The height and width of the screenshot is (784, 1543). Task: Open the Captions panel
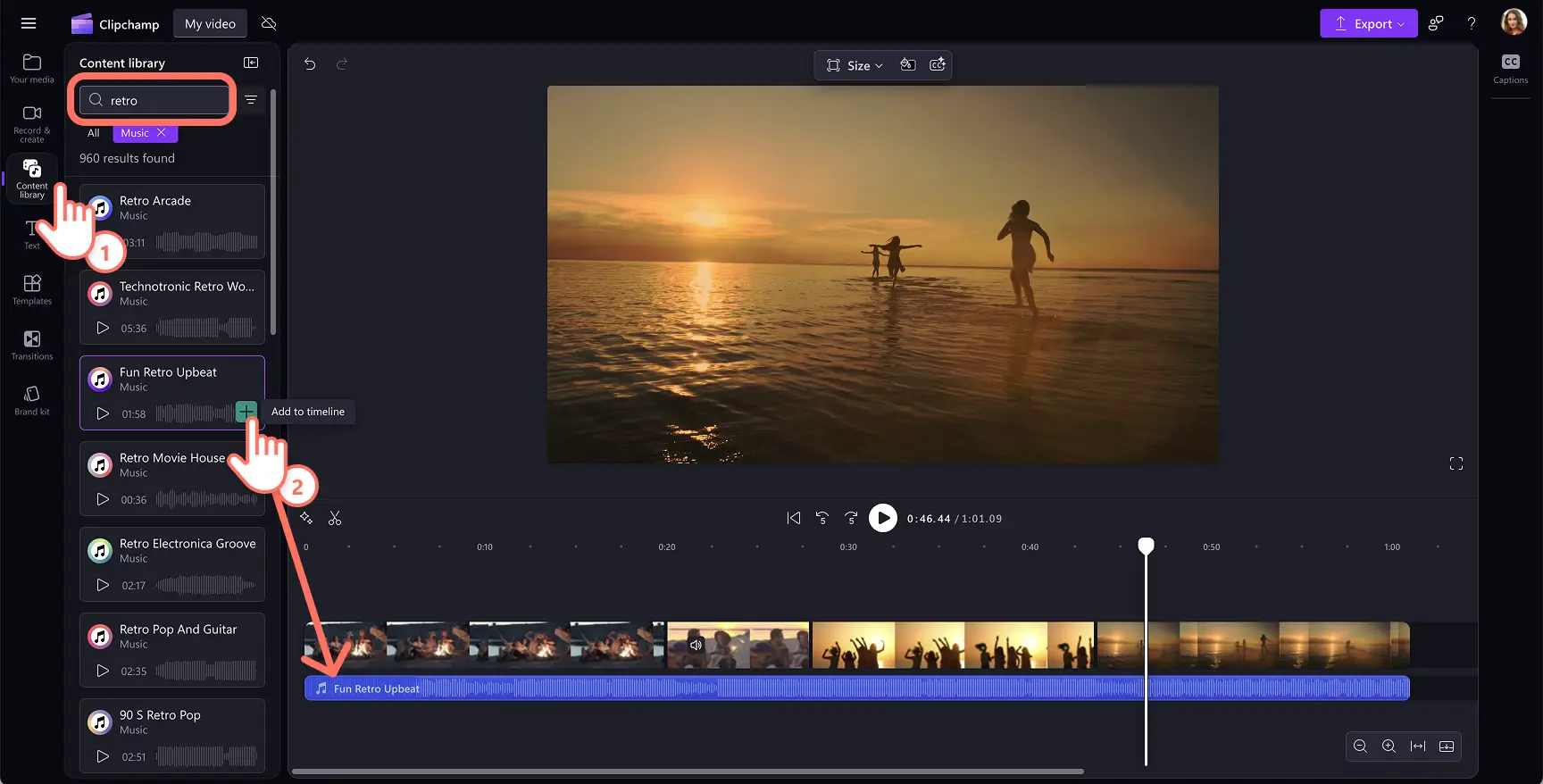point(1511,69)
